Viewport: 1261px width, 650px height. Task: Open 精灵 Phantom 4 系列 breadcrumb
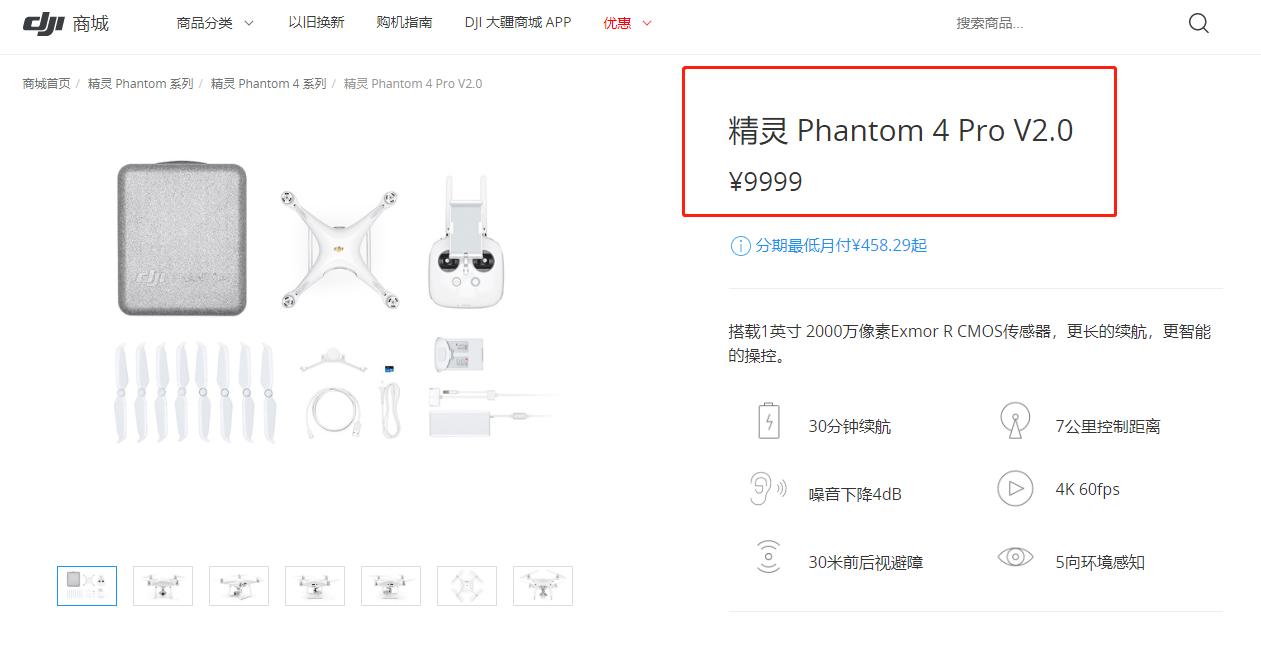tap(268, 84)
